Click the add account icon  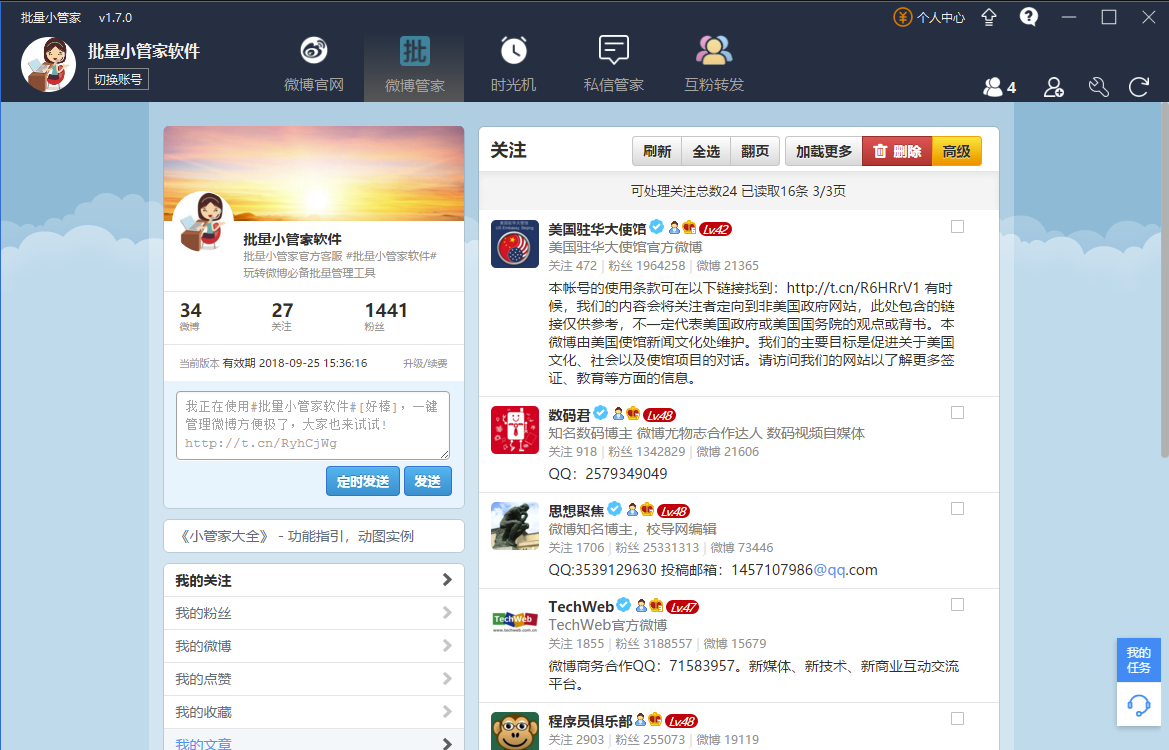(x=1053, y=87)
